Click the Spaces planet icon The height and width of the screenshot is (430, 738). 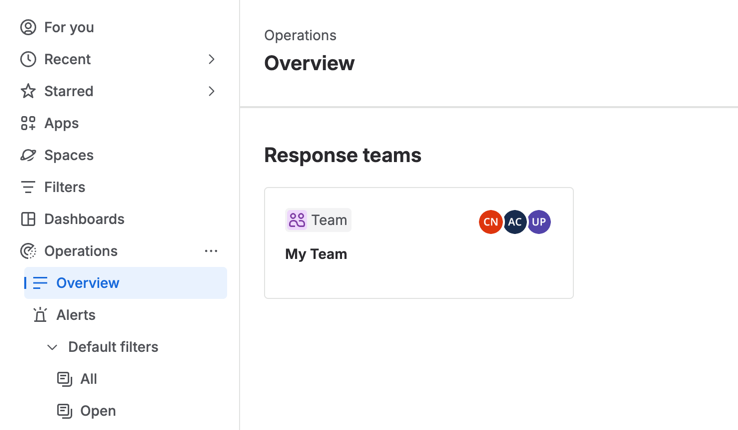coord(28,155)
